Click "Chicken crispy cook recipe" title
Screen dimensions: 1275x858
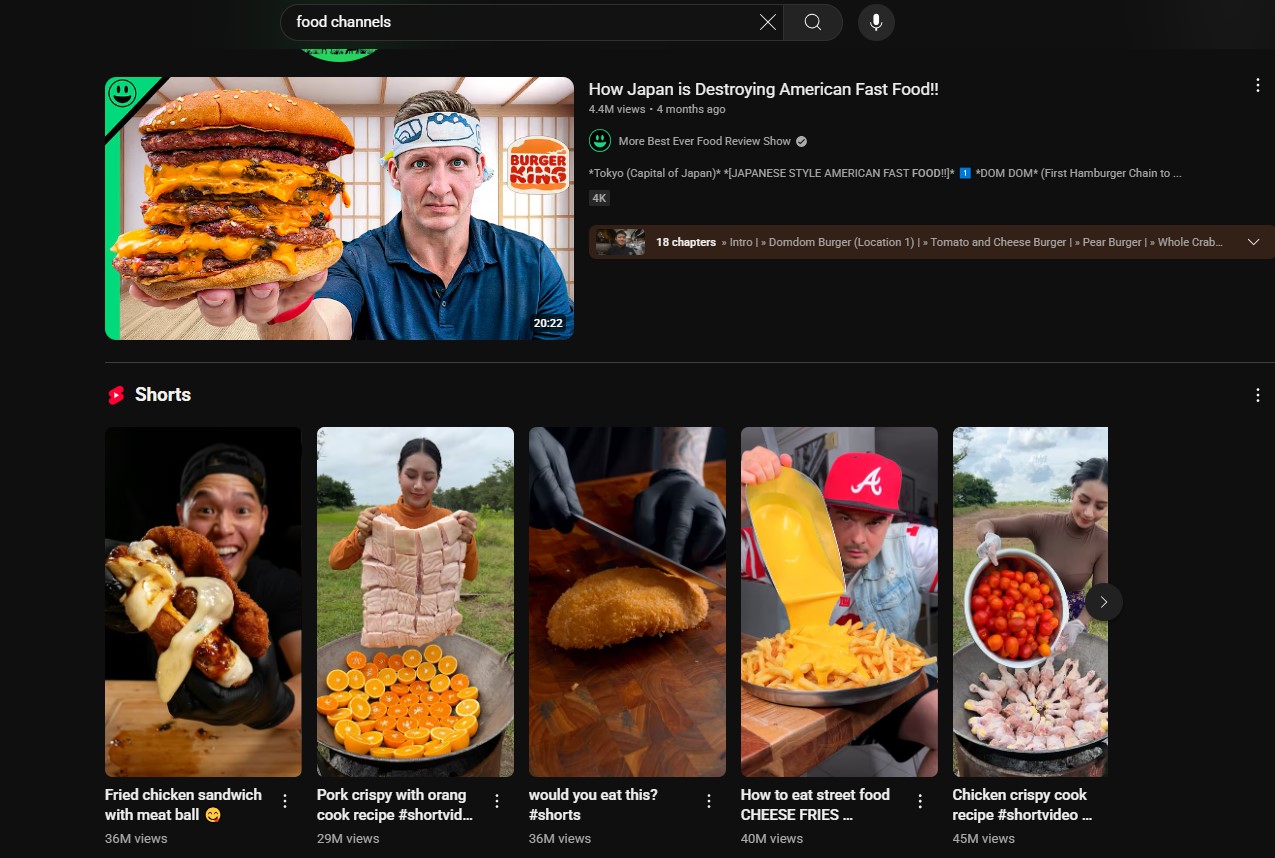[1022, 805]
